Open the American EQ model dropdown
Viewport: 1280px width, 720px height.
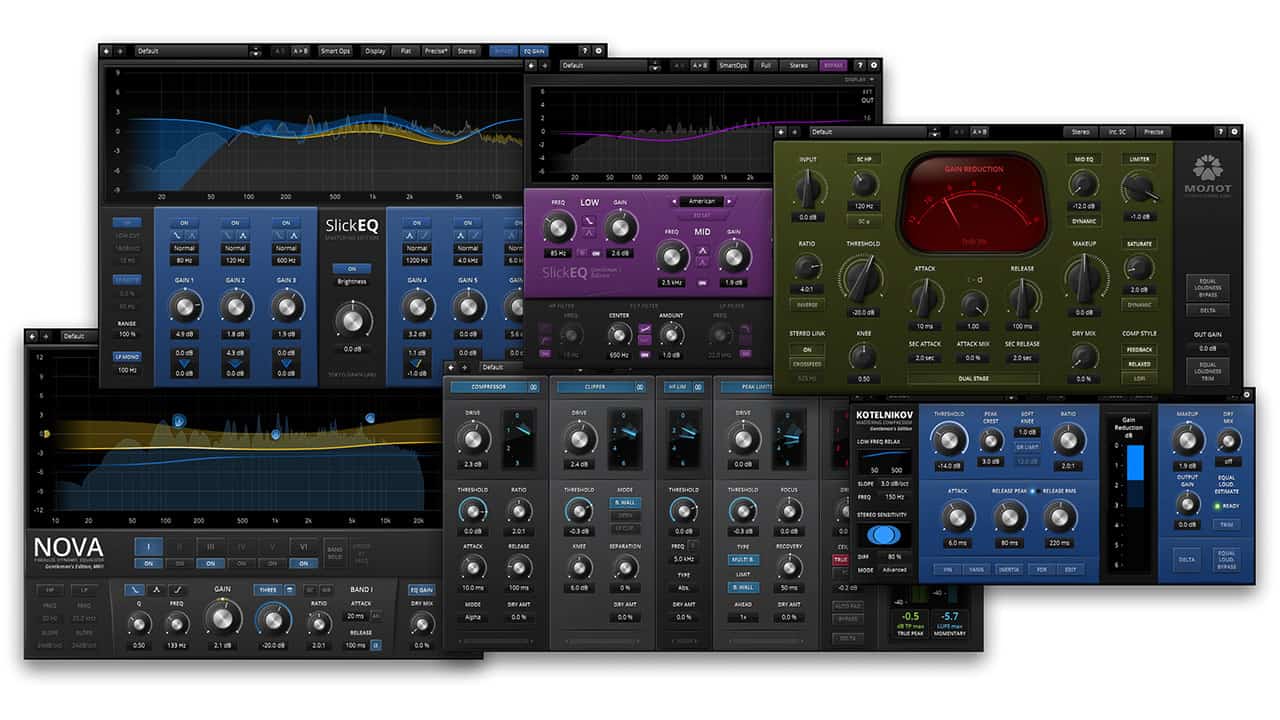pyautogui.click(x=702, y=201)
